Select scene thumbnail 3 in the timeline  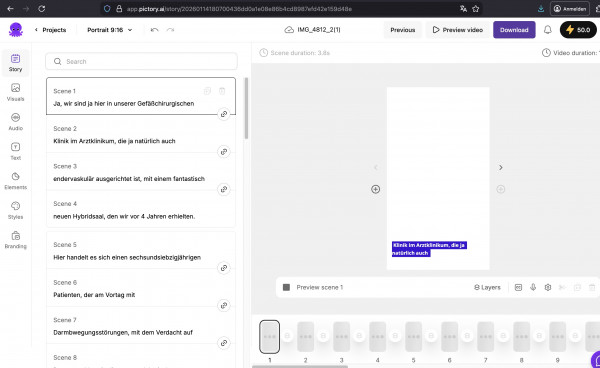[x=341, y=337]
